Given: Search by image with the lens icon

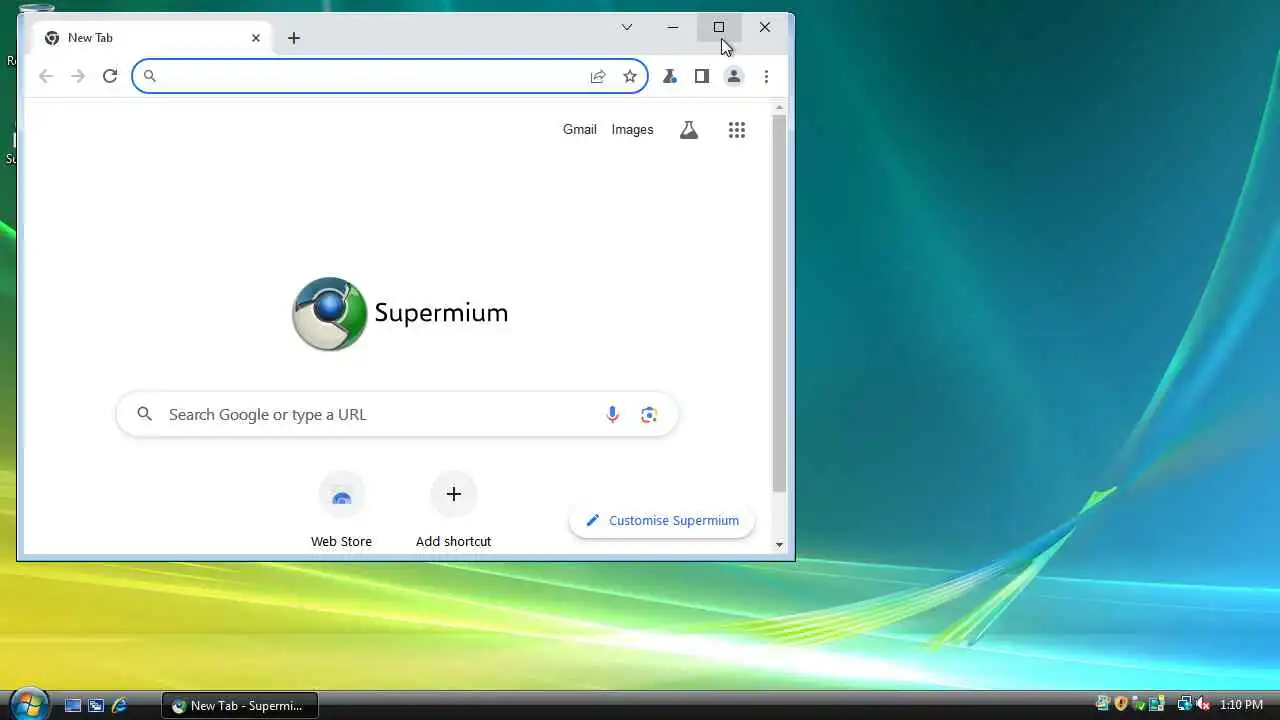Looking at the screenshot, I should (x=649, y=414).
